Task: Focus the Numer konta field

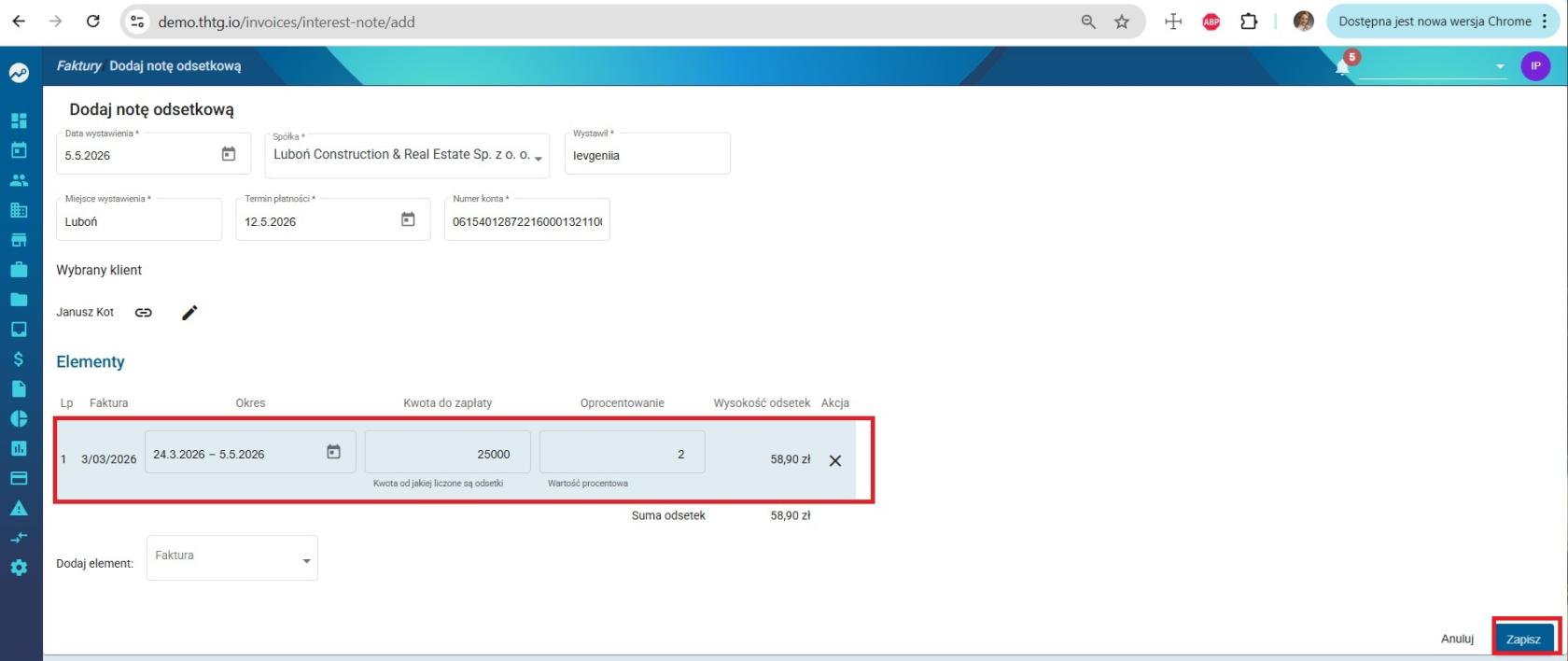Action: point(527,219)
